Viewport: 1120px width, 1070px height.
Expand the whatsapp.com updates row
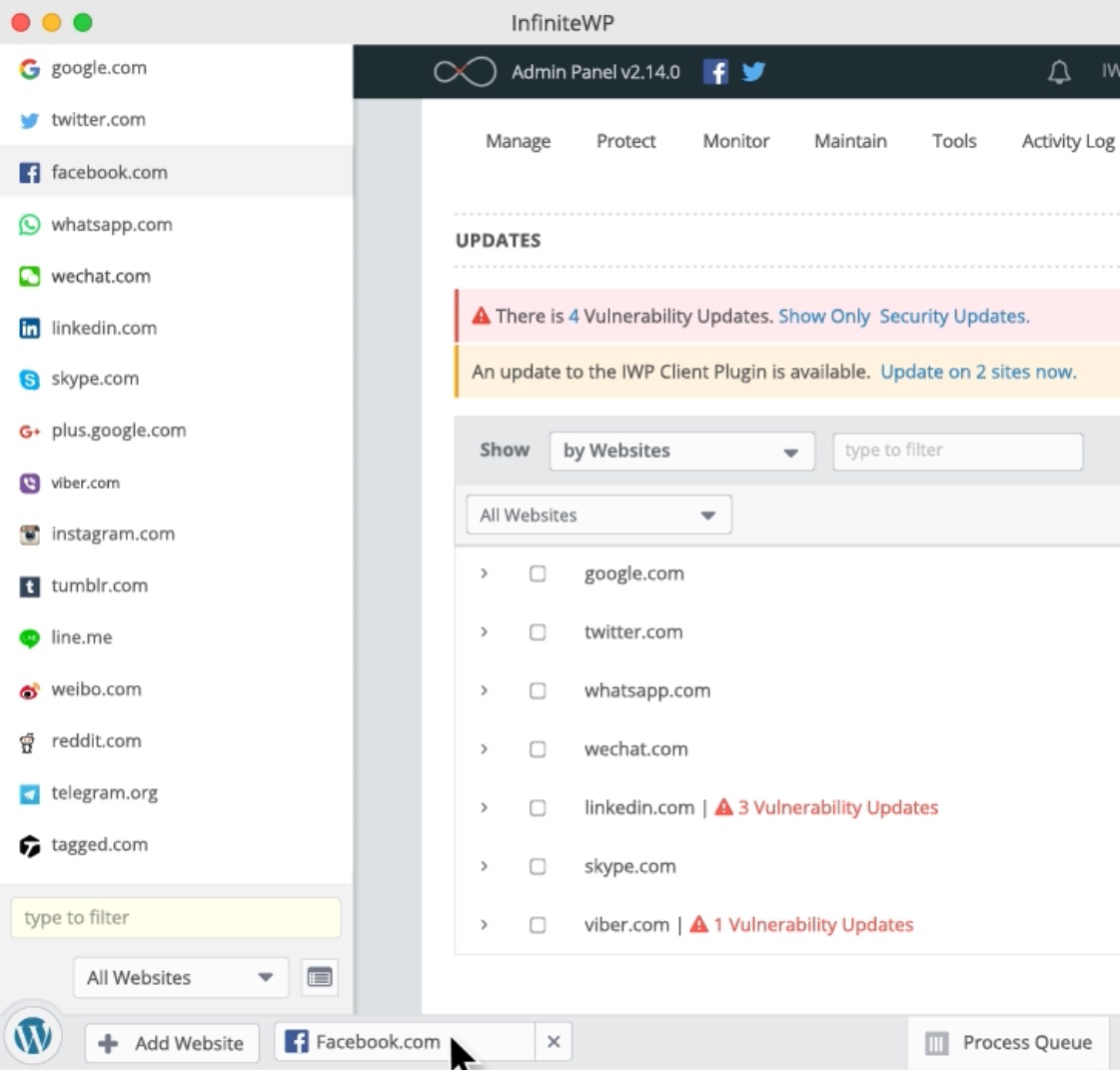click(485, 690)
